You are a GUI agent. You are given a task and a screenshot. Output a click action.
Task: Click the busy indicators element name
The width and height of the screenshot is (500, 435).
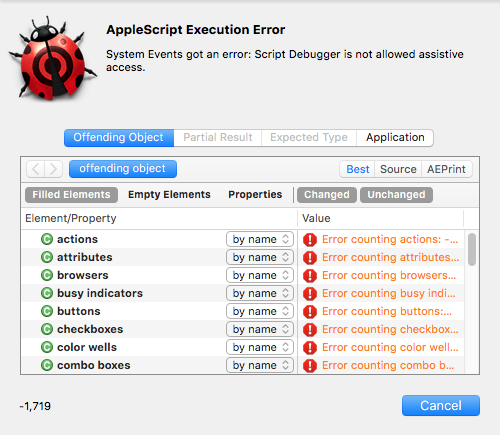point(100,293)
